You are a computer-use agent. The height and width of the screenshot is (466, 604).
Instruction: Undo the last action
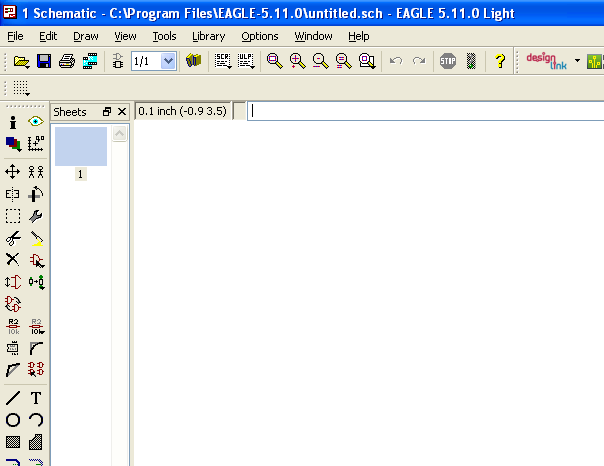(396, 61)
